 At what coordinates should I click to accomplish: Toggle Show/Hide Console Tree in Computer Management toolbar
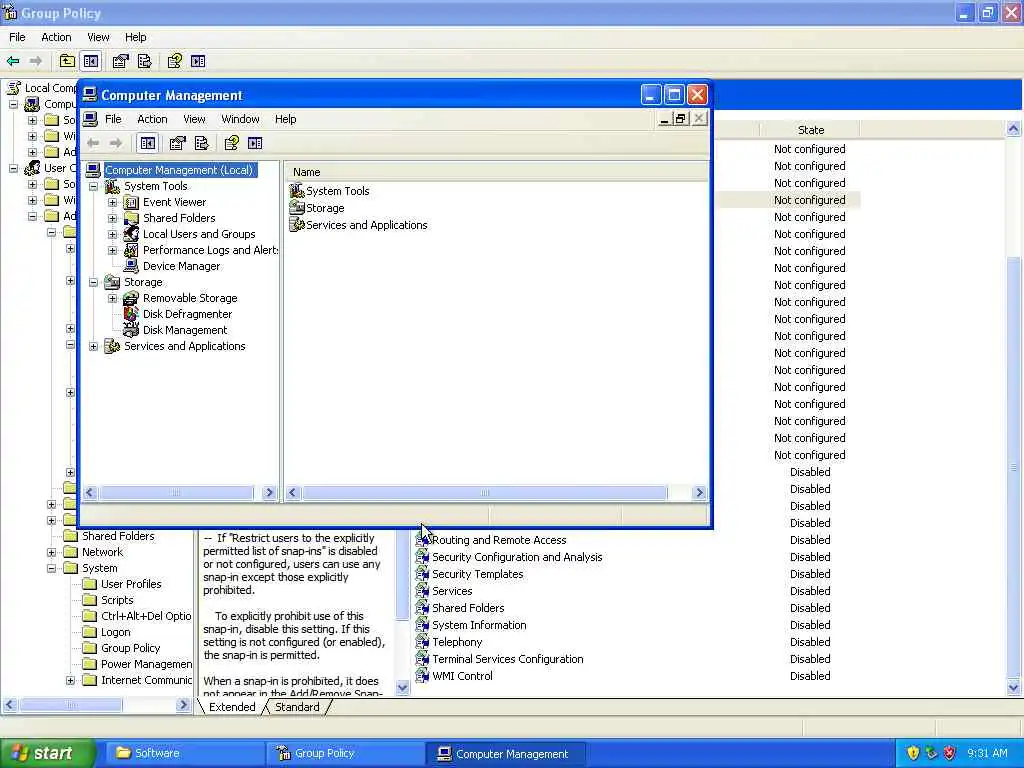(148, 143)
